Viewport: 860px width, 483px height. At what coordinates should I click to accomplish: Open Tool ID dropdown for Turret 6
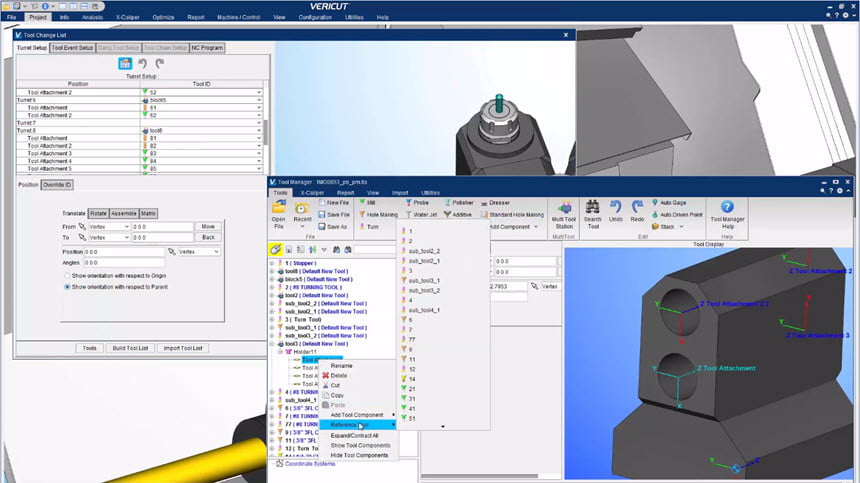tap(259, 100)
